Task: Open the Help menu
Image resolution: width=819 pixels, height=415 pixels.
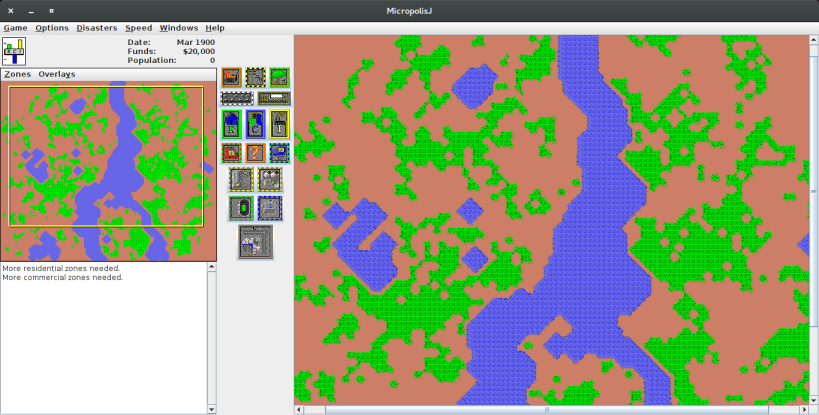Action: pos(215,28)
